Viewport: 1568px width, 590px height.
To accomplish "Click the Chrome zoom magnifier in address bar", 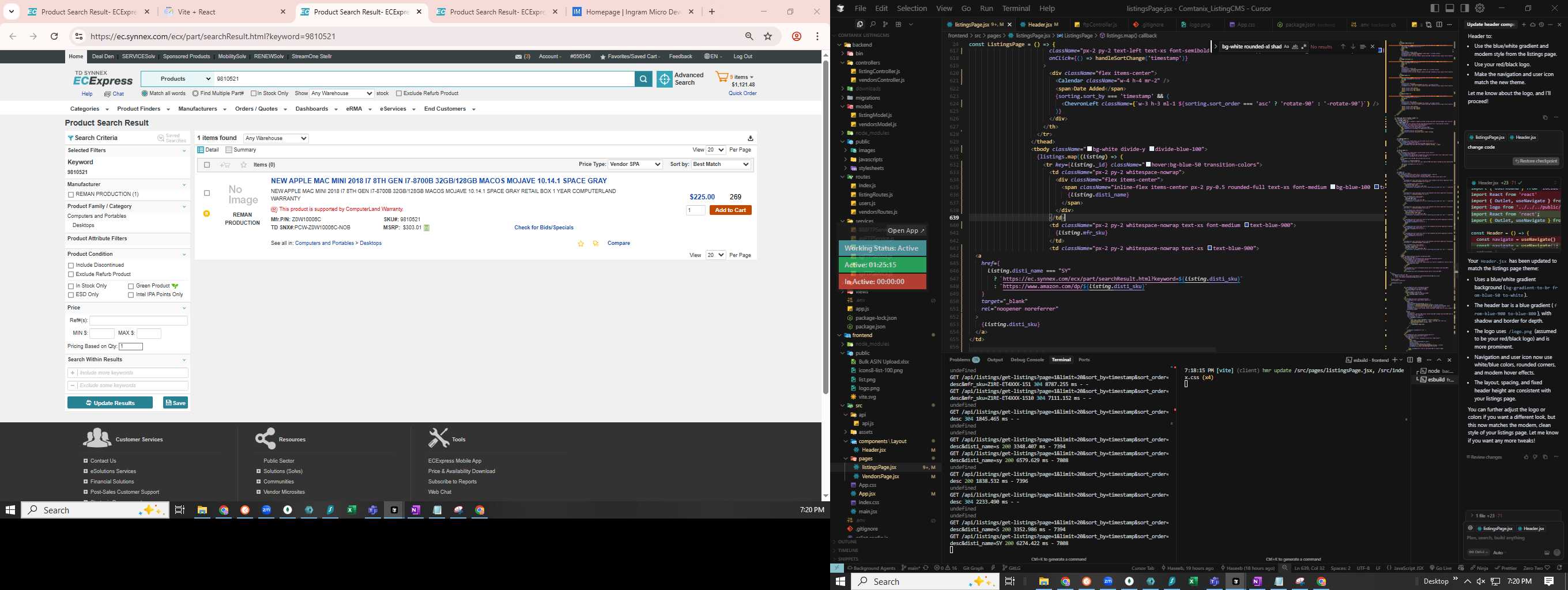I will 749,36.
